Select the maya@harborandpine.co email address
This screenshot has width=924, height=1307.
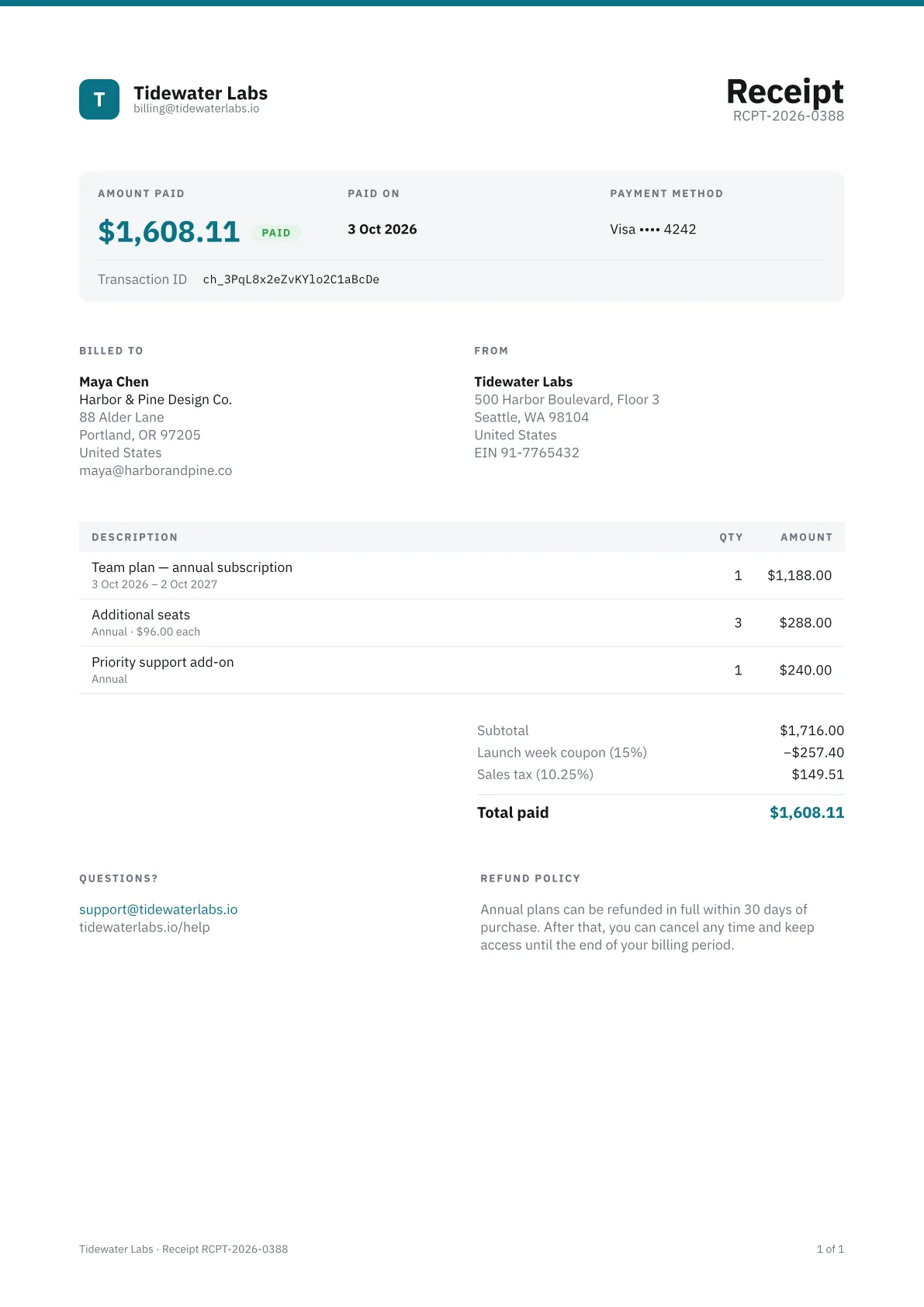(x=155, y=470)
